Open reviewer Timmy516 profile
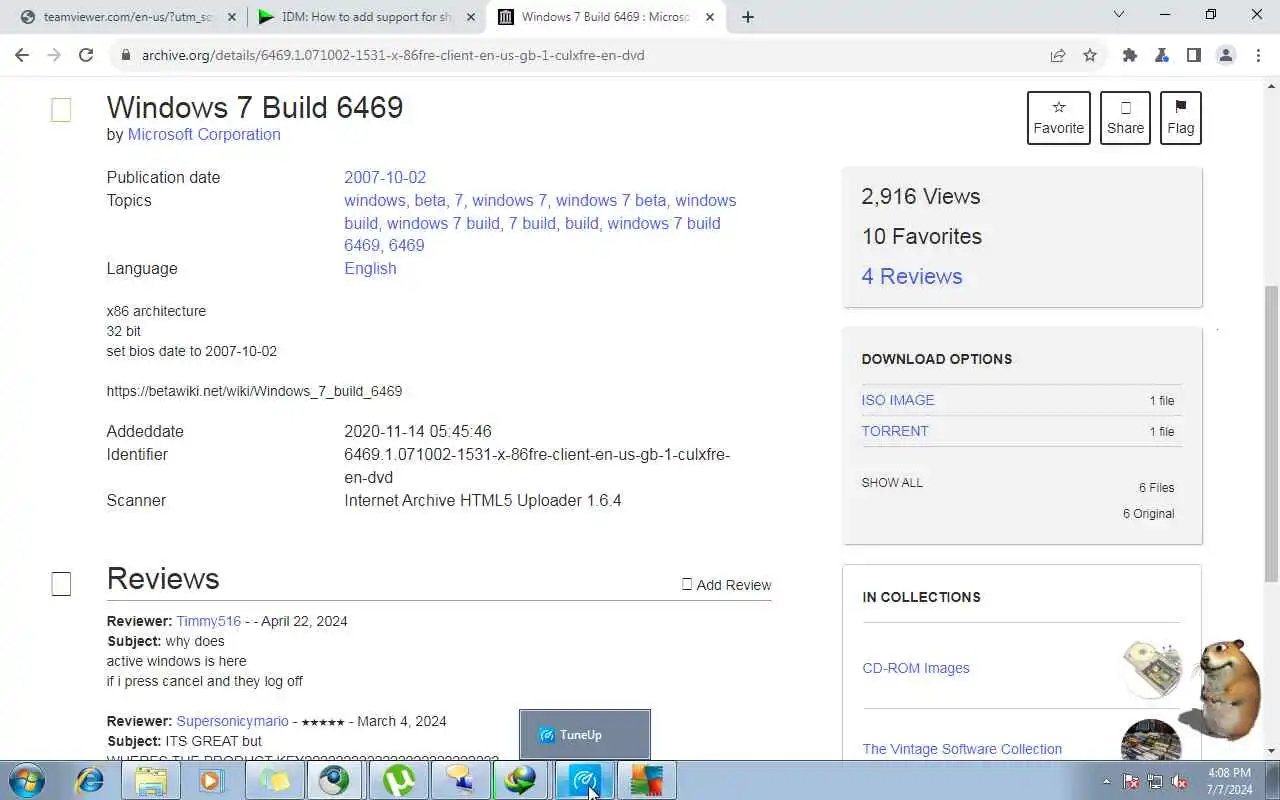Image resolution: width=1280 pixels, height=800 pixels. pos(209,621)
